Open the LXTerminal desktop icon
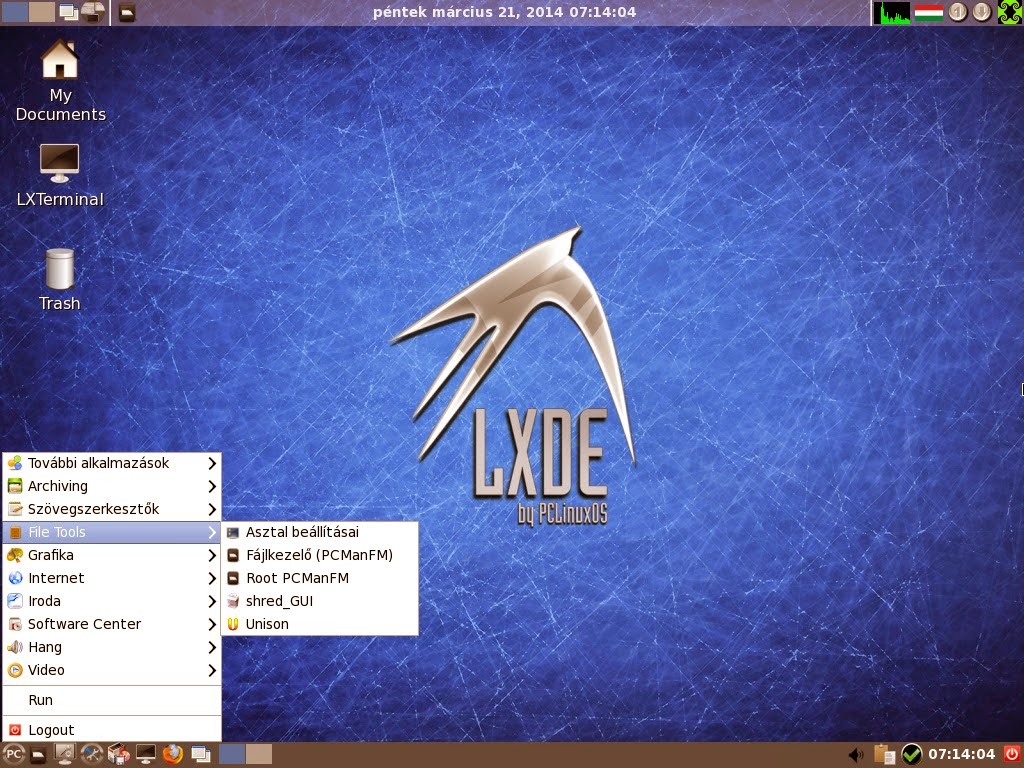1024x768 pixels. [60, 175]
